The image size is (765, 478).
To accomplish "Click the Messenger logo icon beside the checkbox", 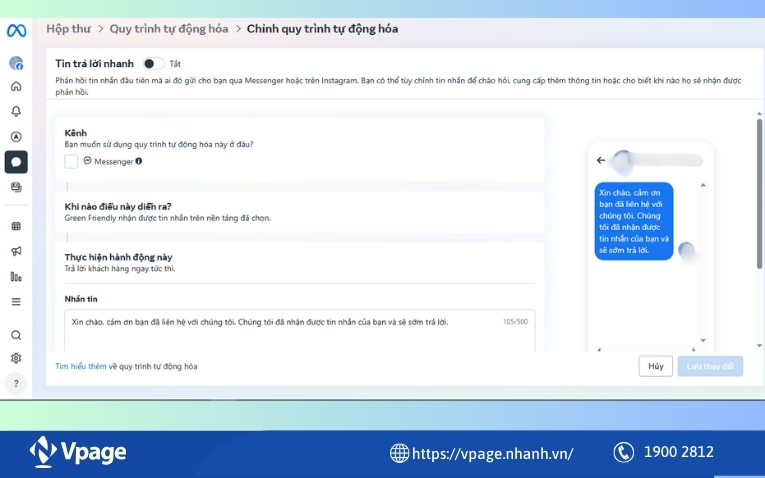I will coord(87,160).
